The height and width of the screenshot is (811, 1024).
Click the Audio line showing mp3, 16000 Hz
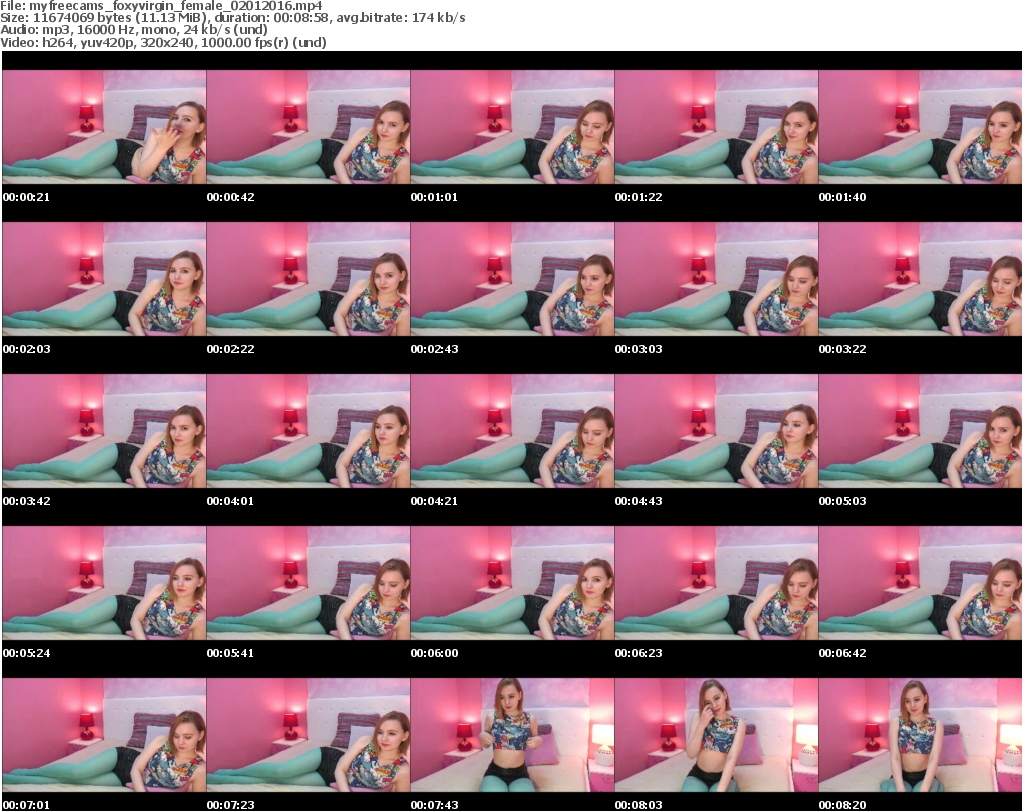(x=134, y=30)
